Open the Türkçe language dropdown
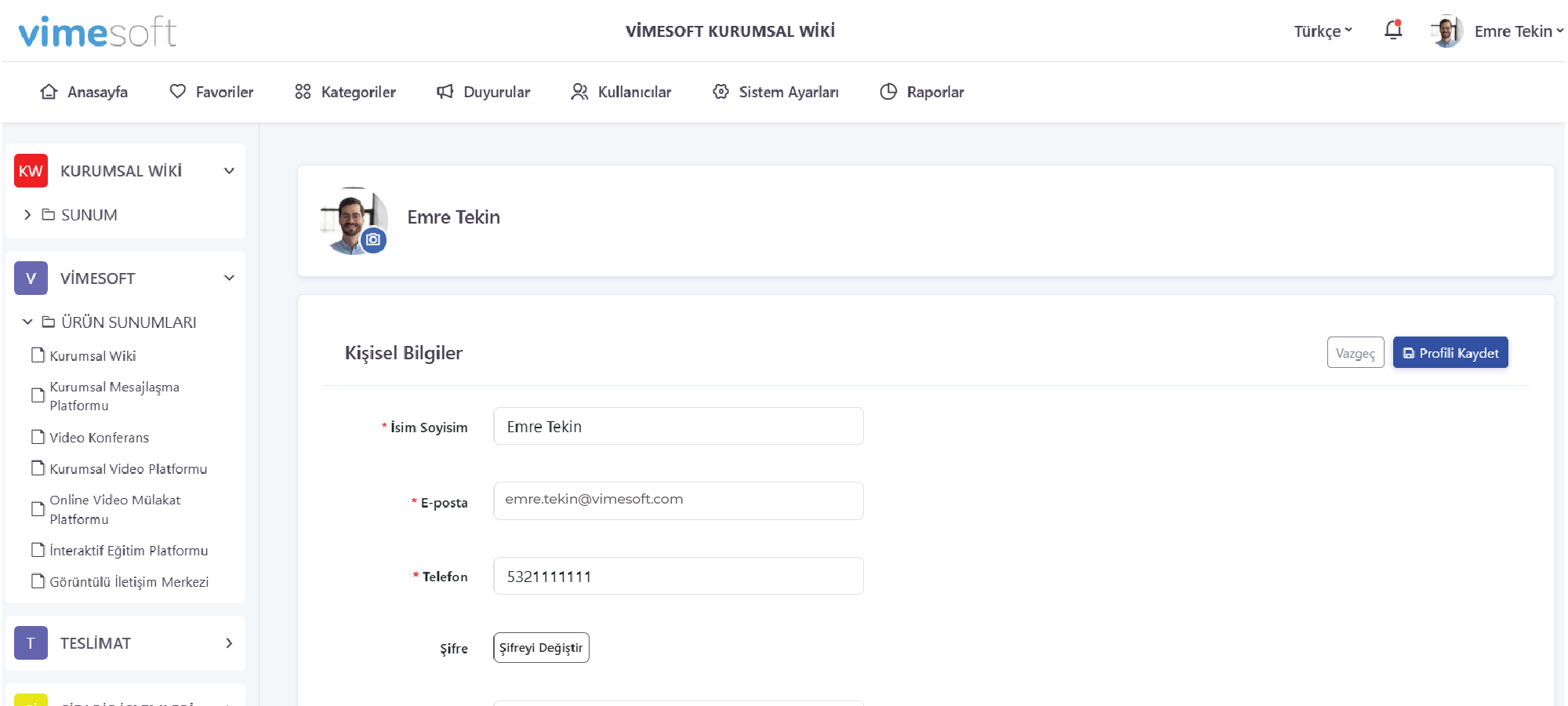The height and width of the screenshot is (706, 1568). (x=1323, y=31)
